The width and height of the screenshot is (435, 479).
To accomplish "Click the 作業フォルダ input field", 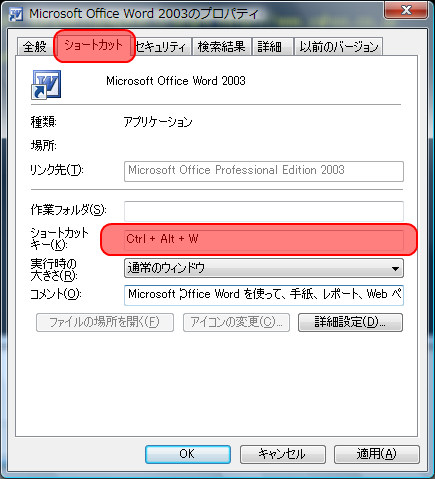I will click(x=264, y=211).
